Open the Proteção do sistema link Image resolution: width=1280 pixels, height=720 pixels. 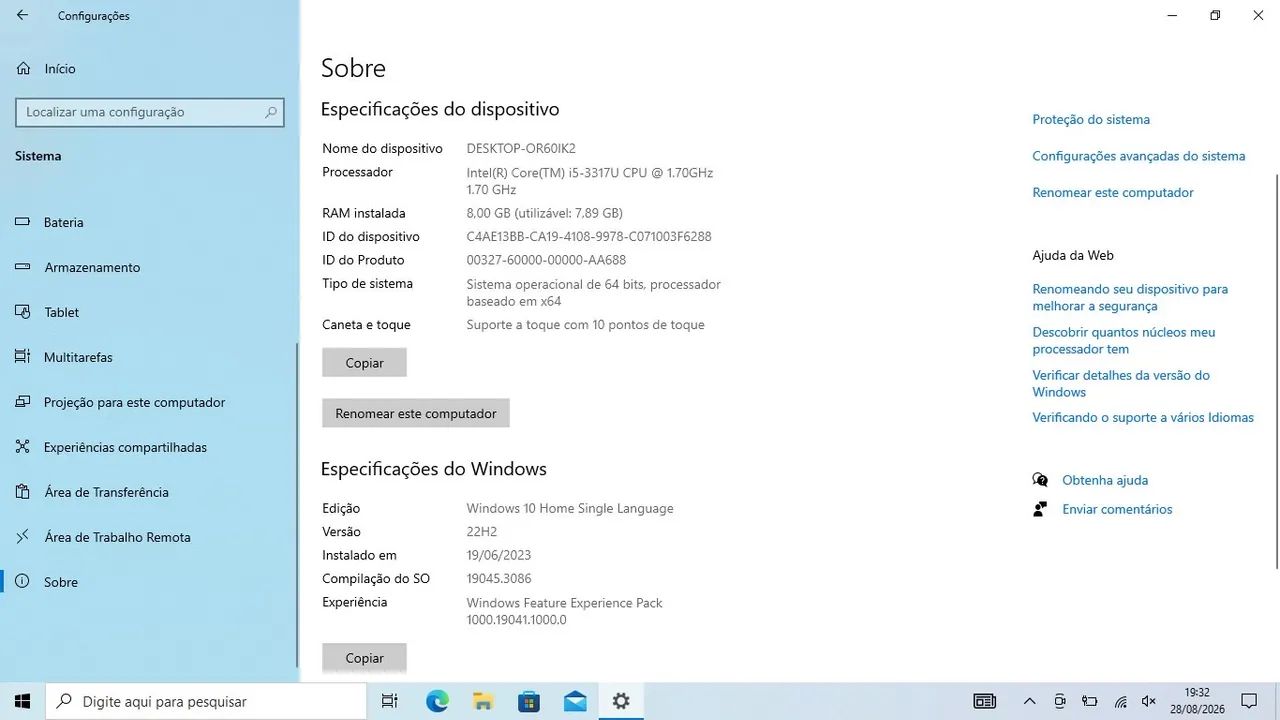(1091, 119)
